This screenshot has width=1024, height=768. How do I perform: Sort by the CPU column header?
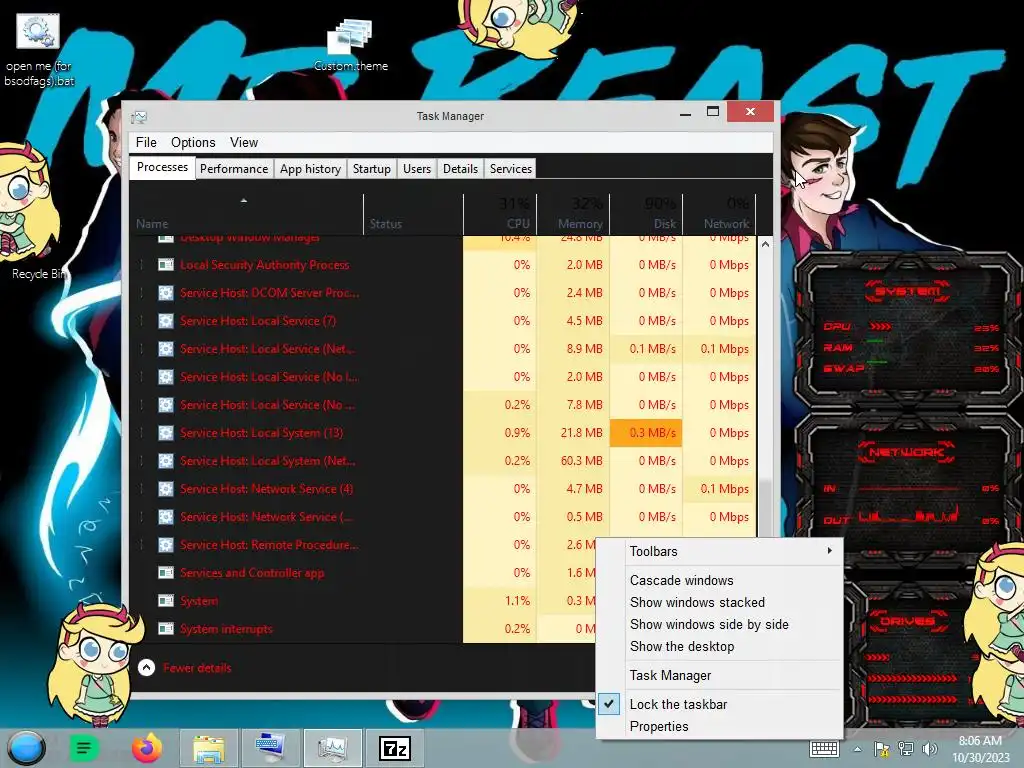pos(500,214)
